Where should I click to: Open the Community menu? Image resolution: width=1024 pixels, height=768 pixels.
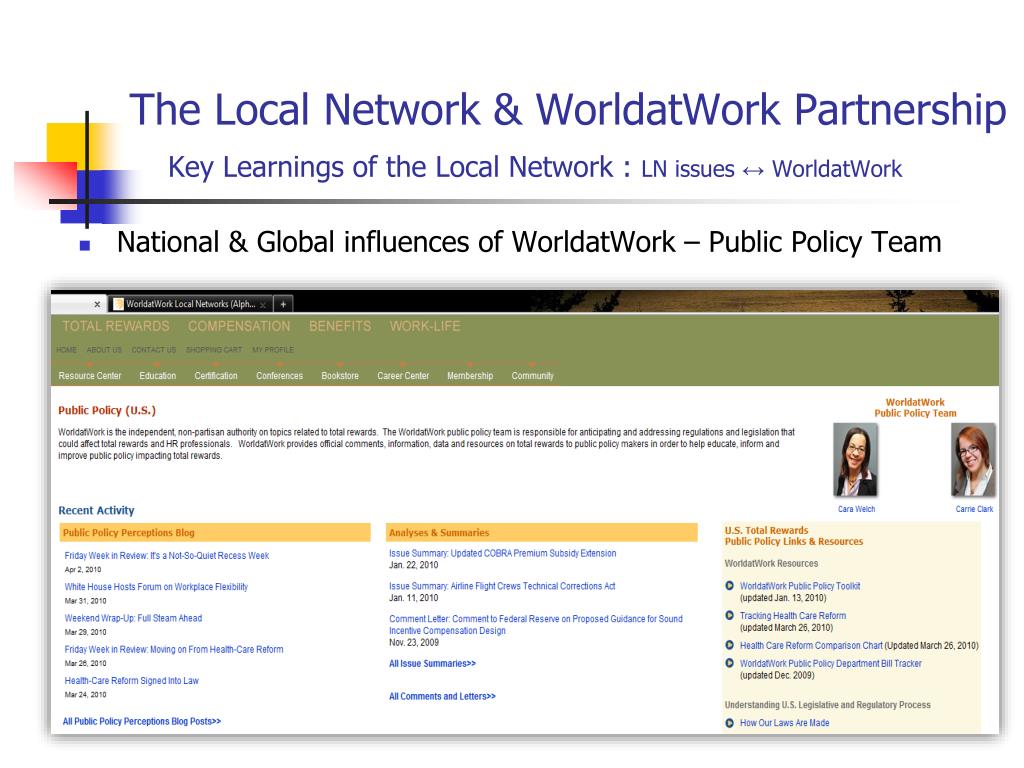point(532,376)
